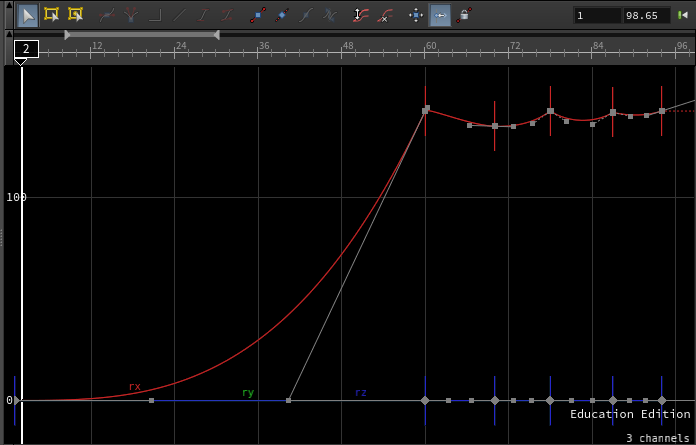696x445 pixels.
Task: Click the left handle of the range slider
Action: [67, 35]
